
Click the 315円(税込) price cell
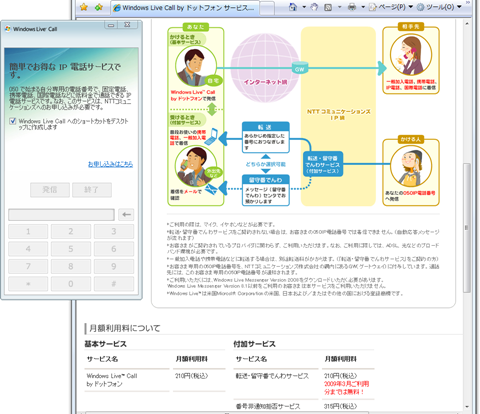[x=340, y=406]
